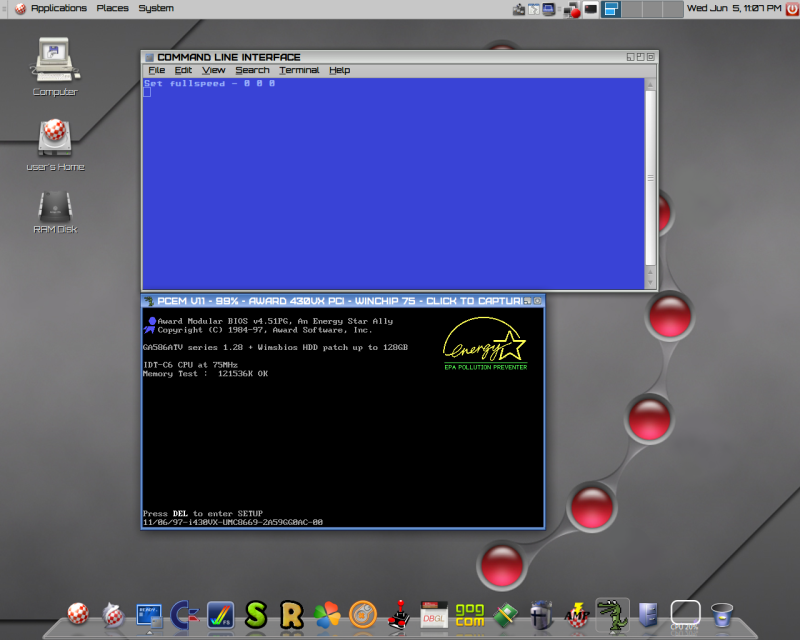Viewport: 800px width, 640px height.
Task: Click the 'IDT-C6 CPU at 75MHz' line
Action: [x=190, y=365]
